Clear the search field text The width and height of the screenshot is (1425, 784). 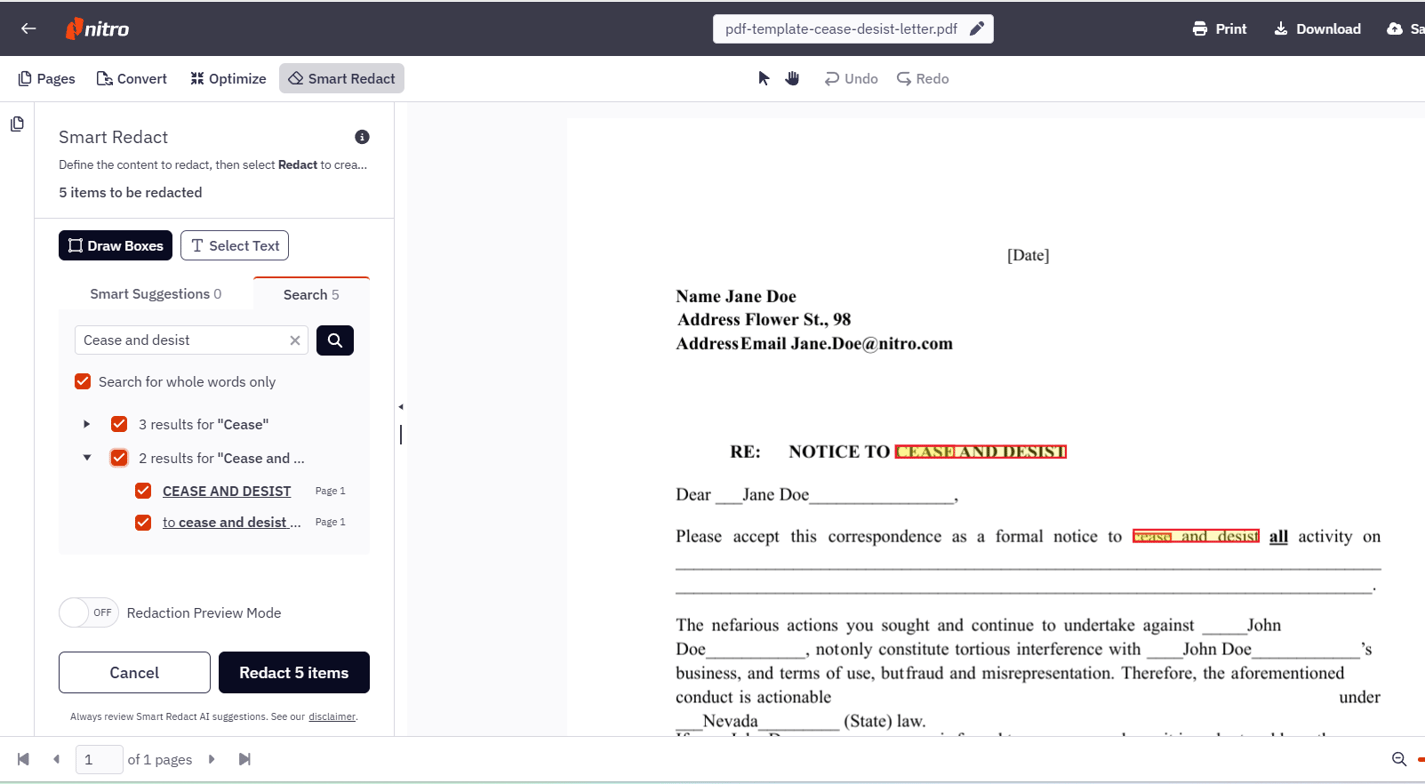click(295, 340)
